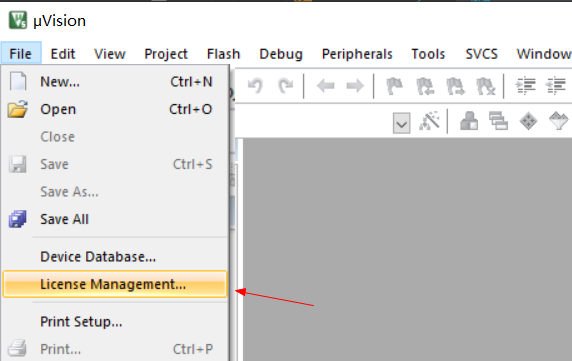Click the File Extensions, Books icon
572x361 pixels.
pyautogui.click(x=469, y=121)
